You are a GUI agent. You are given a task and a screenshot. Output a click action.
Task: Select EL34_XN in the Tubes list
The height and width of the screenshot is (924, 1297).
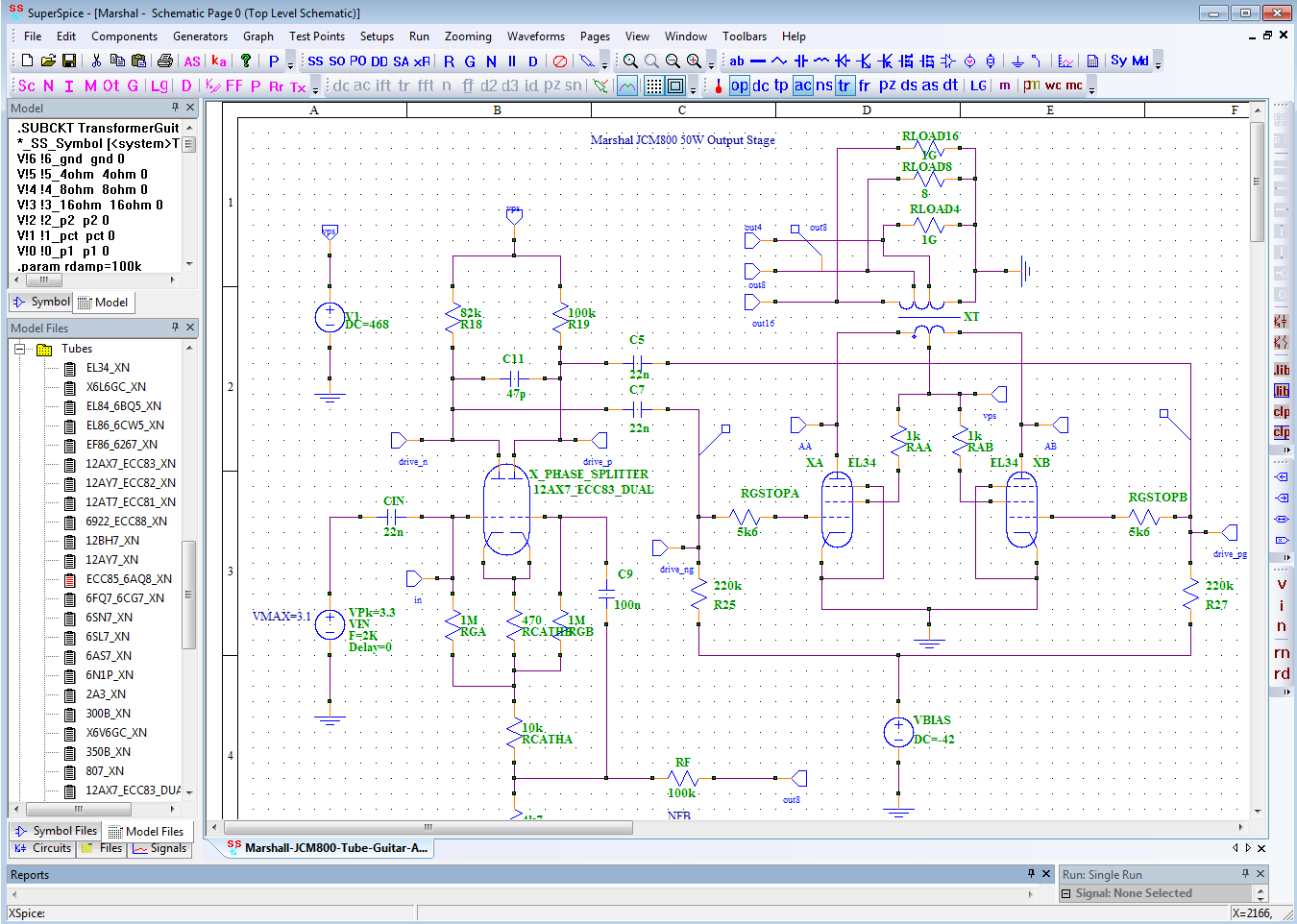point(108,368)
